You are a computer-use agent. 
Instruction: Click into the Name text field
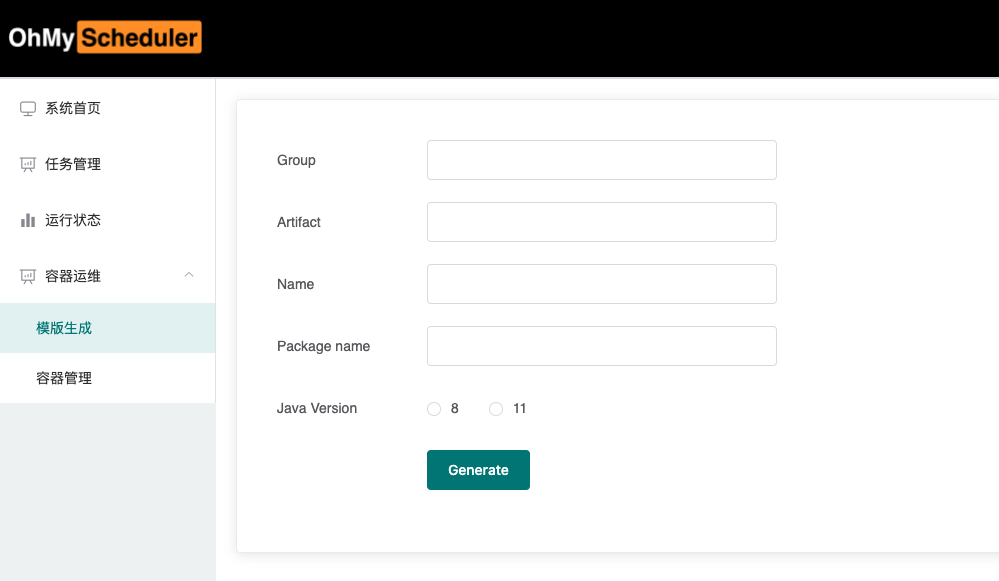click(602, 284)
